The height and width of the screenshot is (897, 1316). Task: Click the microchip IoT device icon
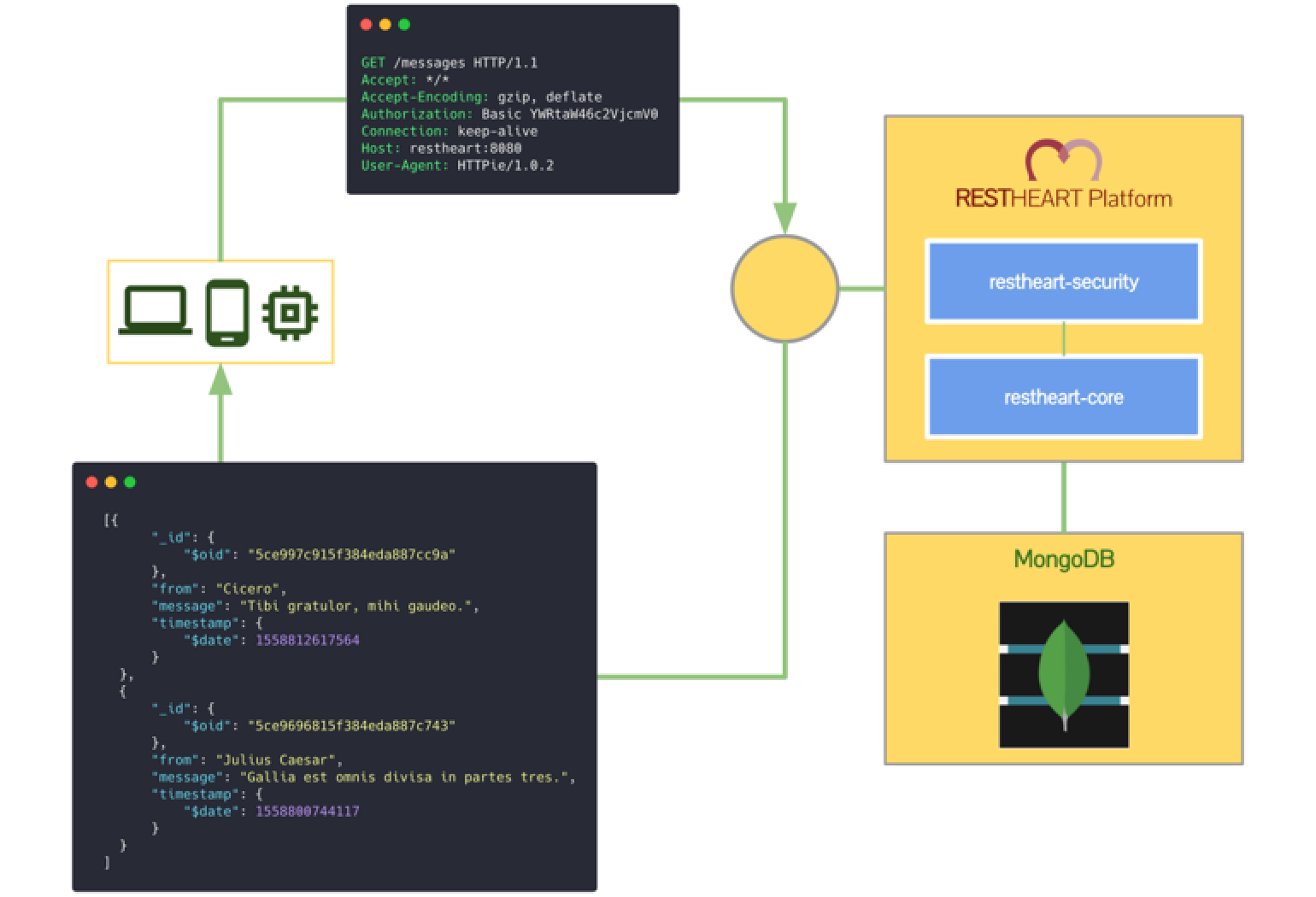click(291, 313)
